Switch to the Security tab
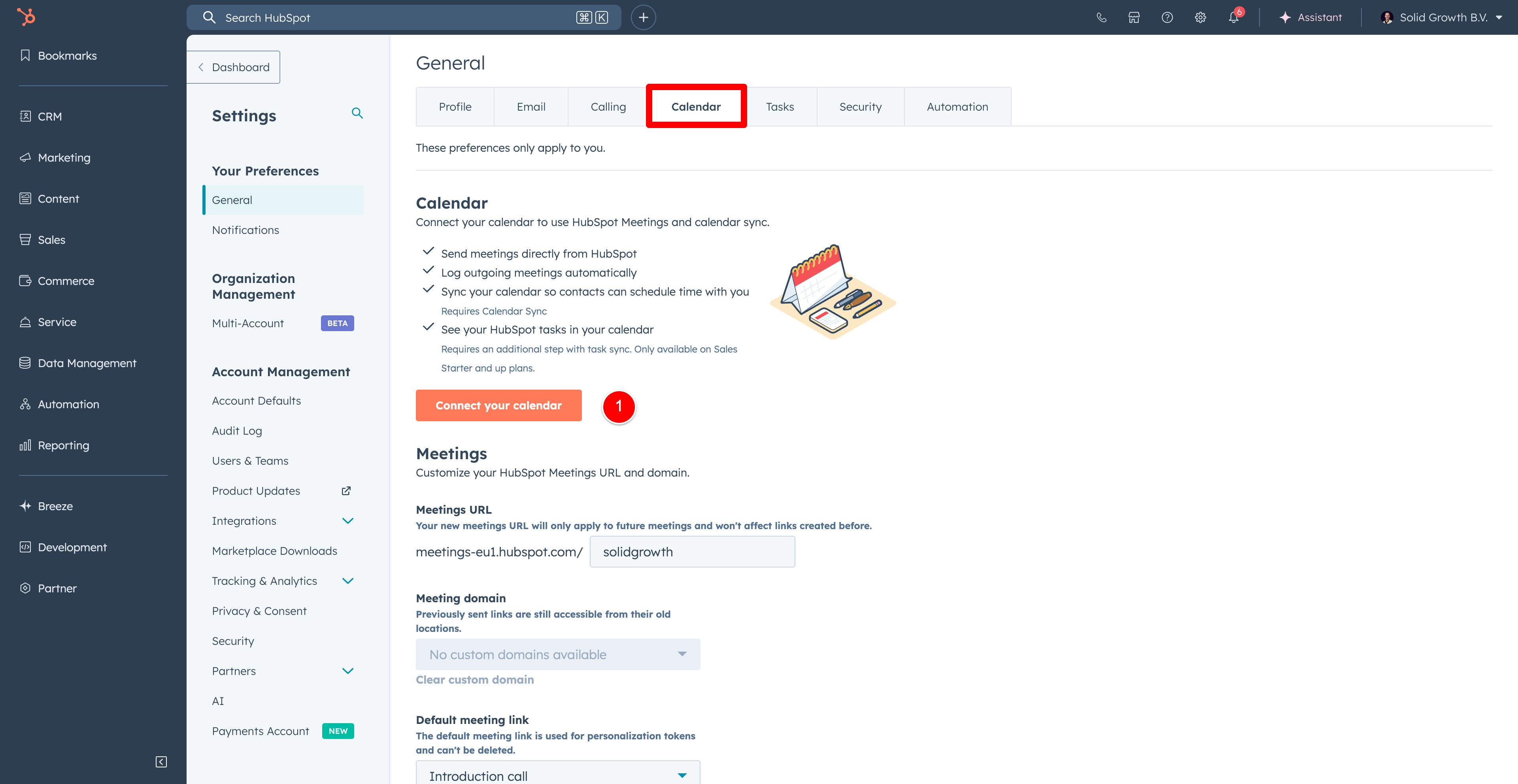Viewport: 1518px width, 784px height. click(x=860, y=107)
